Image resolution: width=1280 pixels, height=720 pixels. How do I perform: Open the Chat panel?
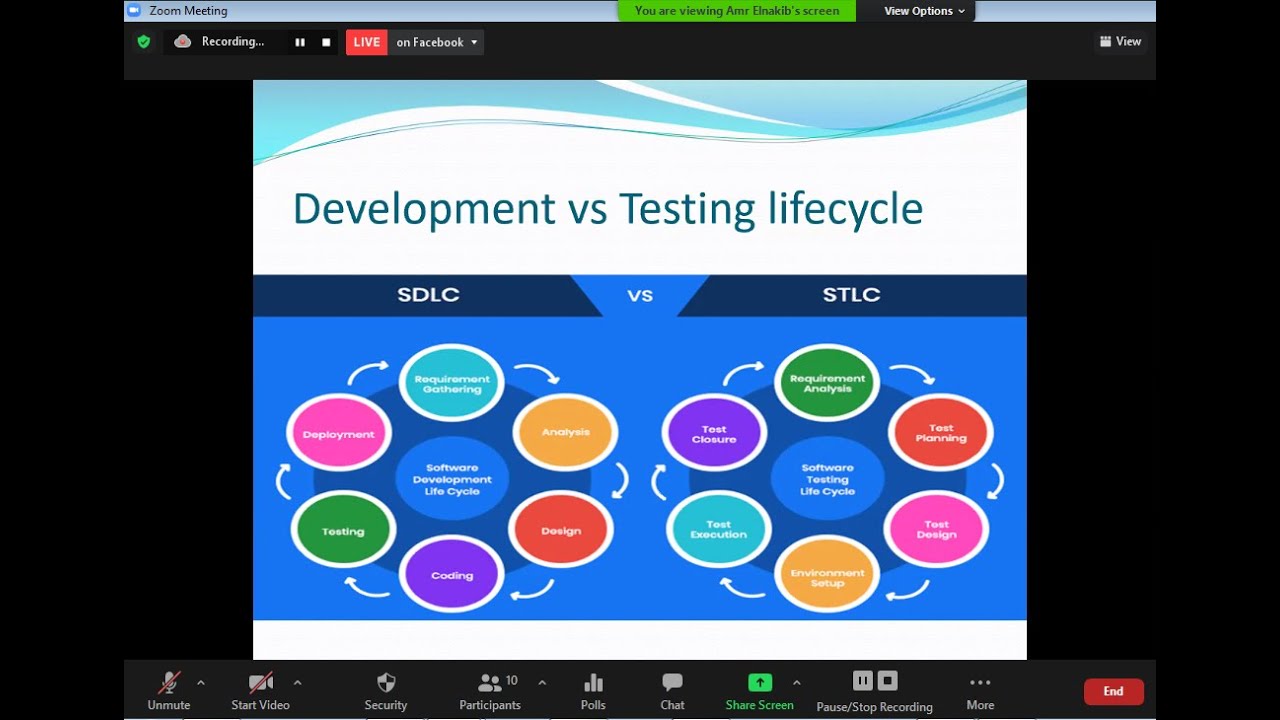point(672,690)
